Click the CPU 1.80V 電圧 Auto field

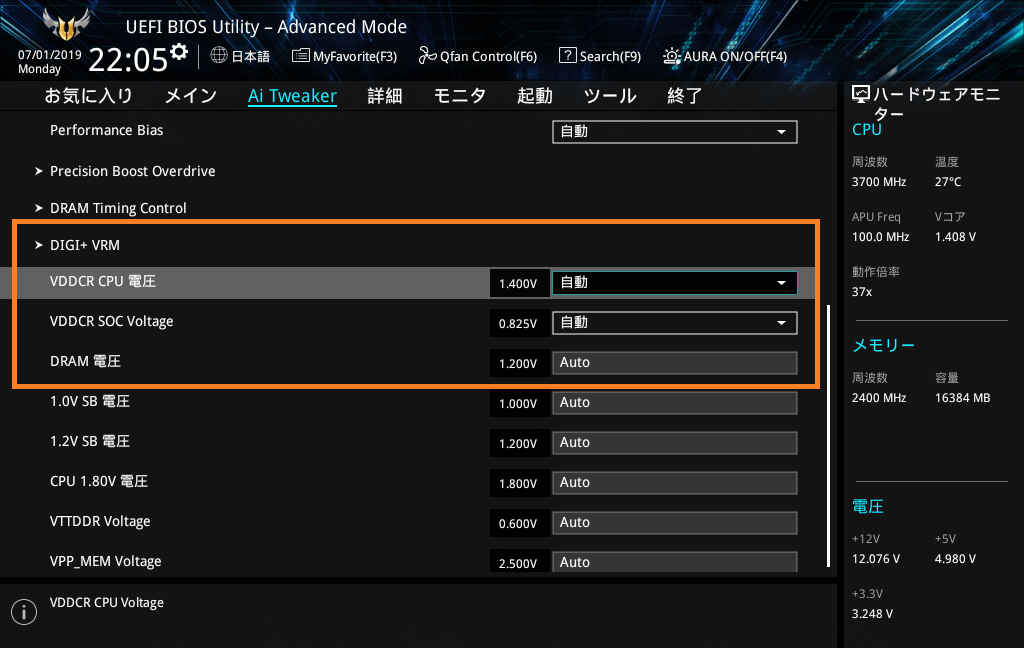click(x=675, y=483)
